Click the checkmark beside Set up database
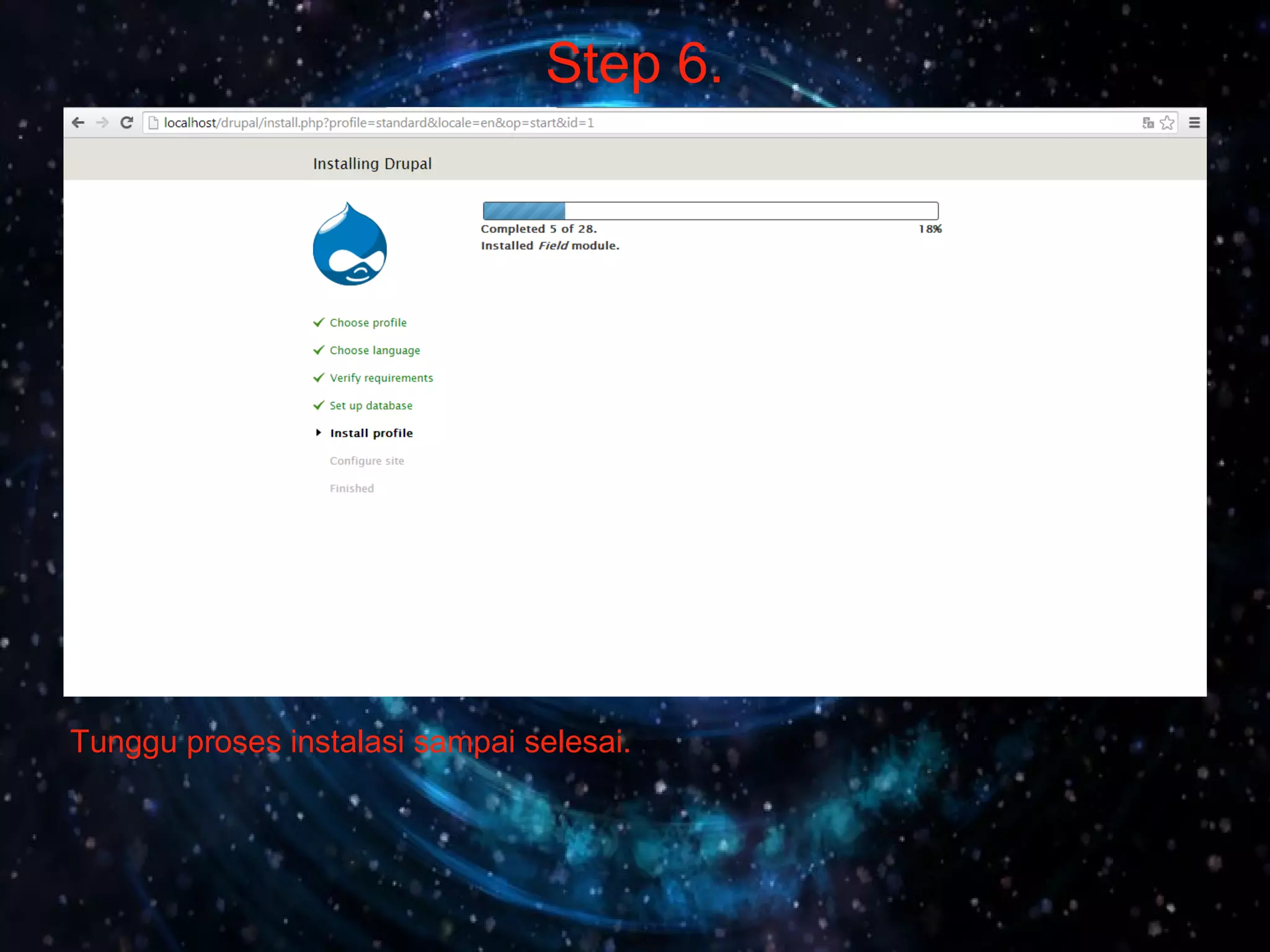The image size is (1270, 952). (319, 405)
